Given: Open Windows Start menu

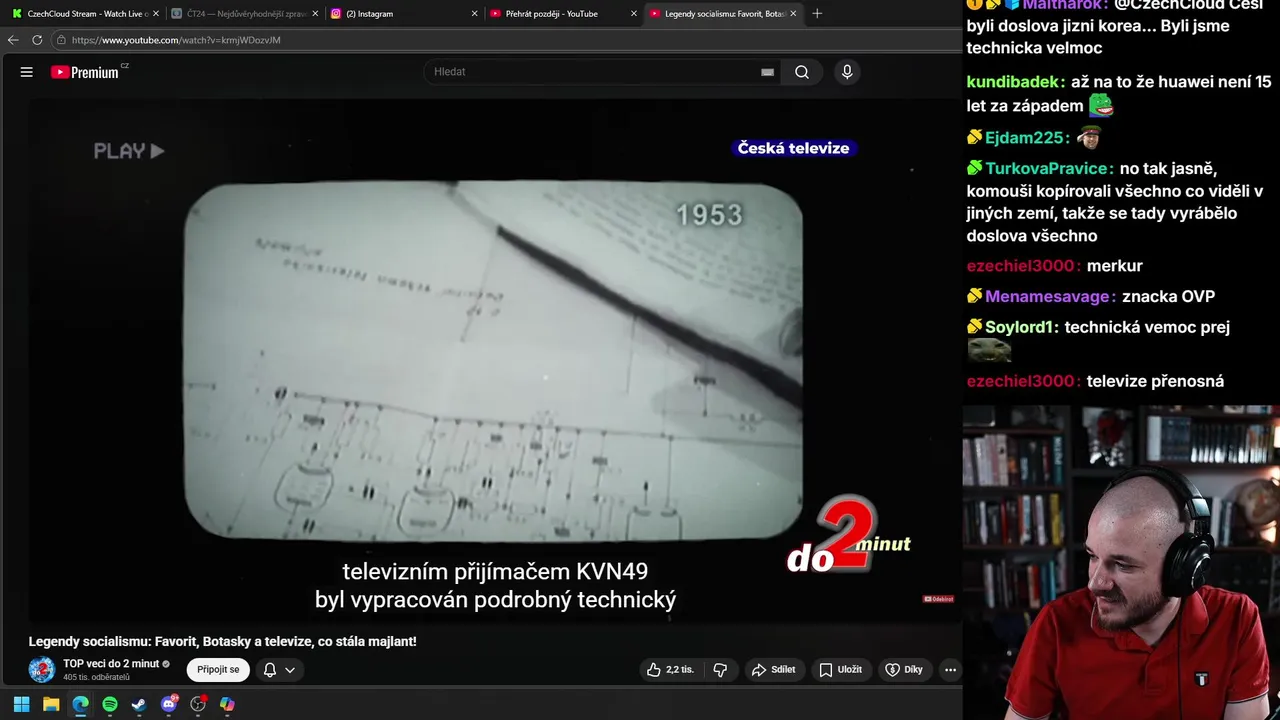Looking at the screenshot, I should tap(21, 704).
